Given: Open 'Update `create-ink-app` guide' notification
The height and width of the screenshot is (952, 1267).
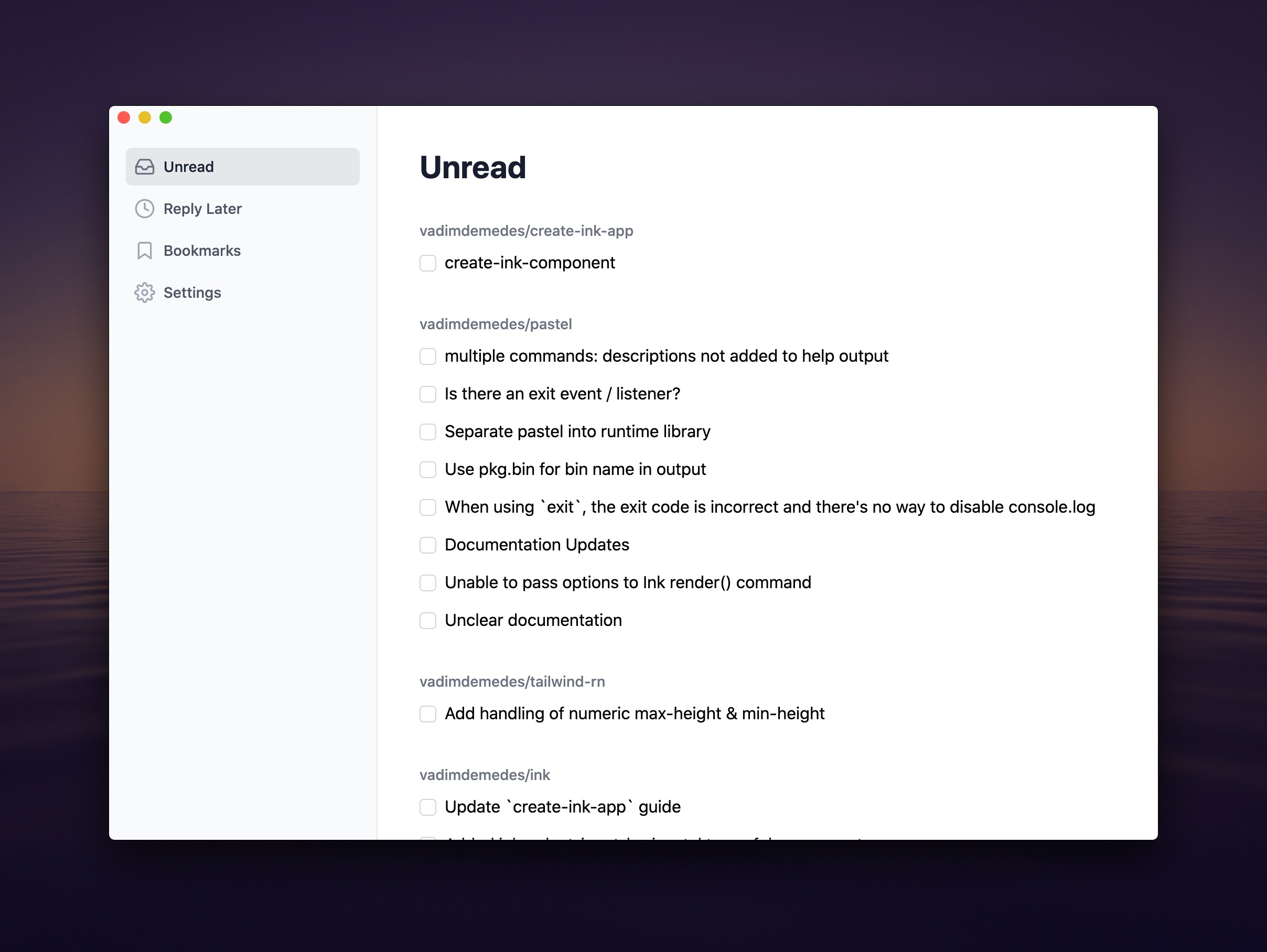Looking at the screenshot, I should point(563,807).
